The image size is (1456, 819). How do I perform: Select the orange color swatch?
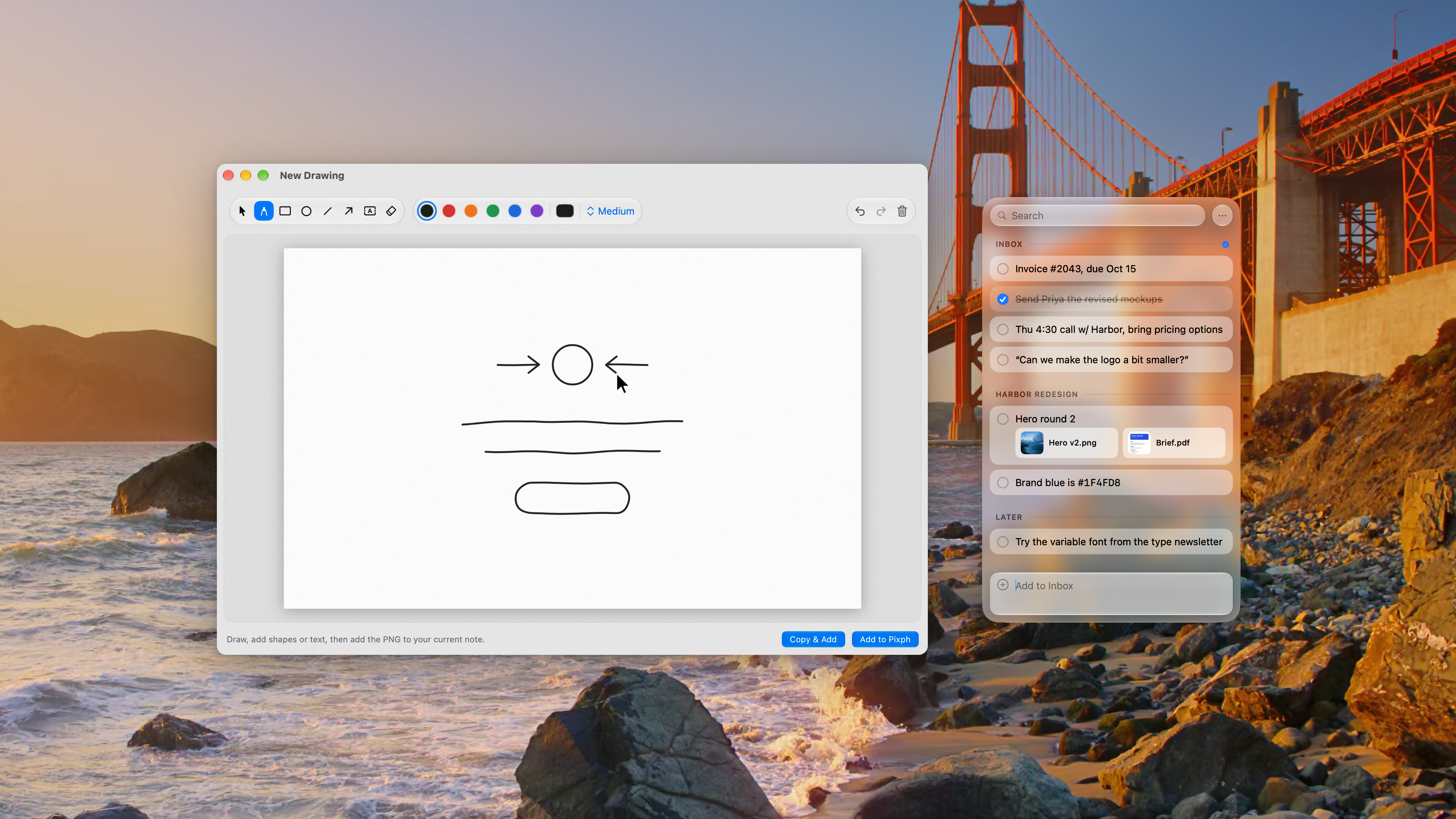pos(471,211)
